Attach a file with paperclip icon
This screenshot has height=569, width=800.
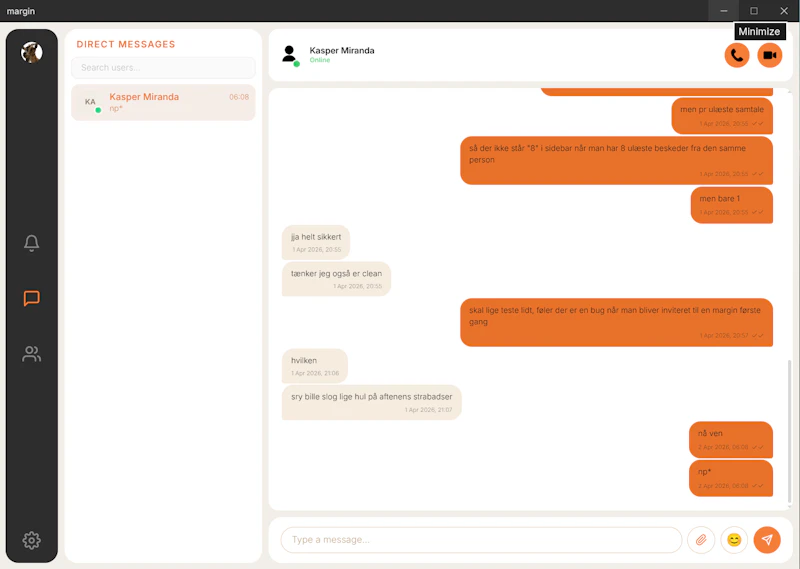pyautogui.click(x=701, y=539)
